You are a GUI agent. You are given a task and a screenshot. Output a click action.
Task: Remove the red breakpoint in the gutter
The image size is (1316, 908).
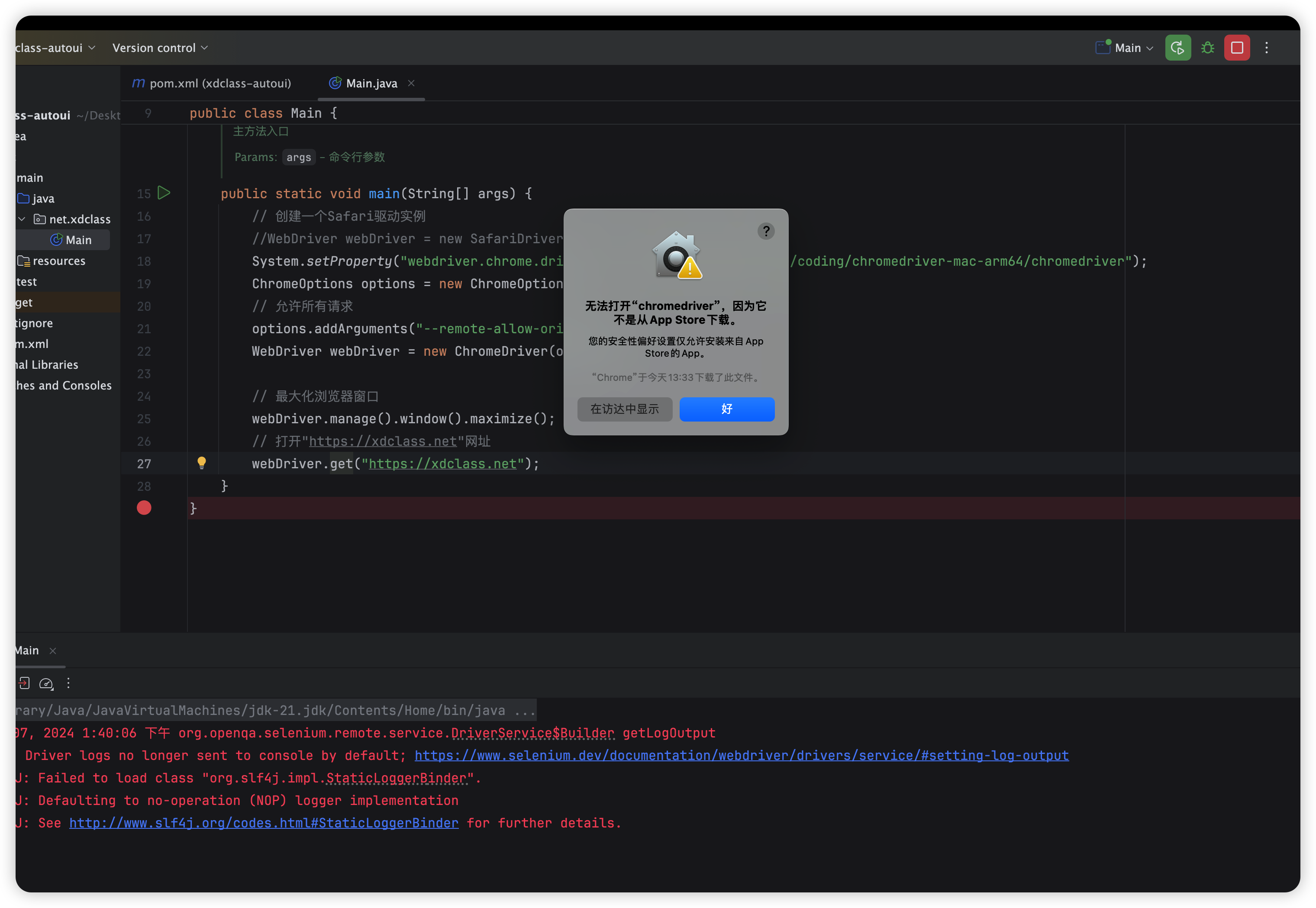click(144, 508)
